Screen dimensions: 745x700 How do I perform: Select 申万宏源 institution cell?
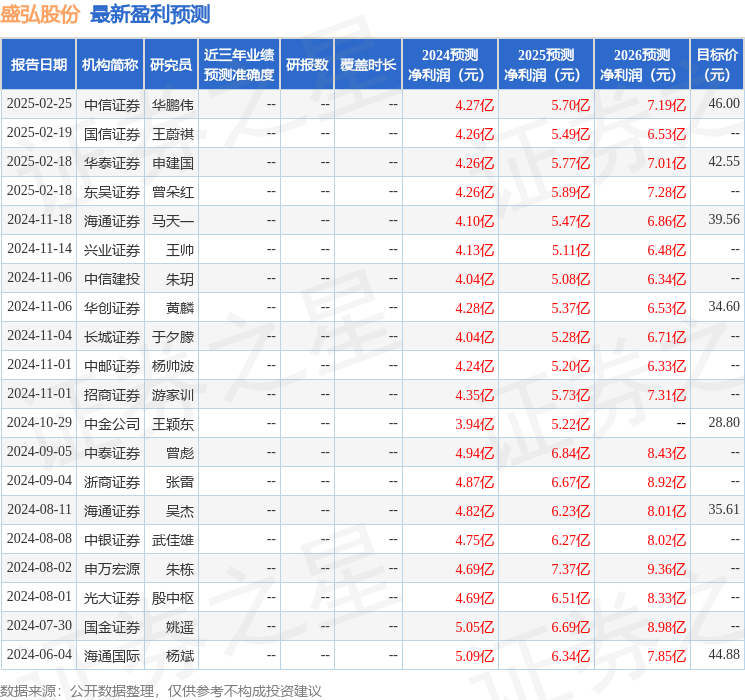(112, 568)
